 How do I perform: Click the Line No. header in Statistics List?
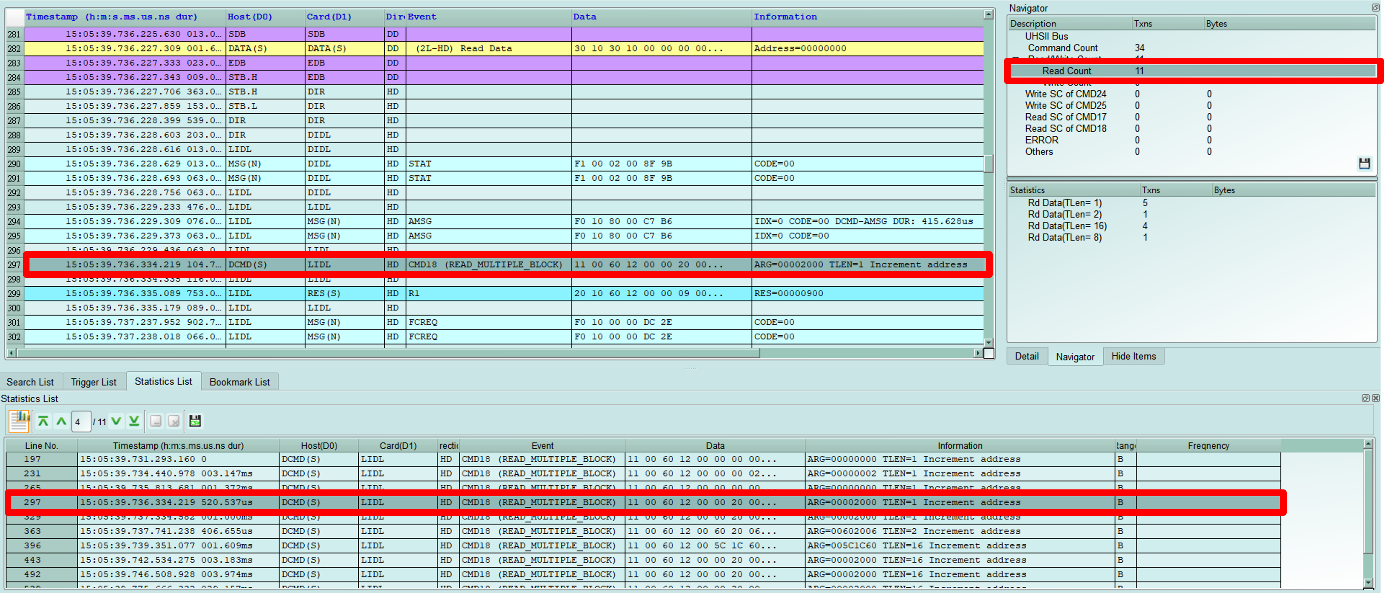(42, 446)
